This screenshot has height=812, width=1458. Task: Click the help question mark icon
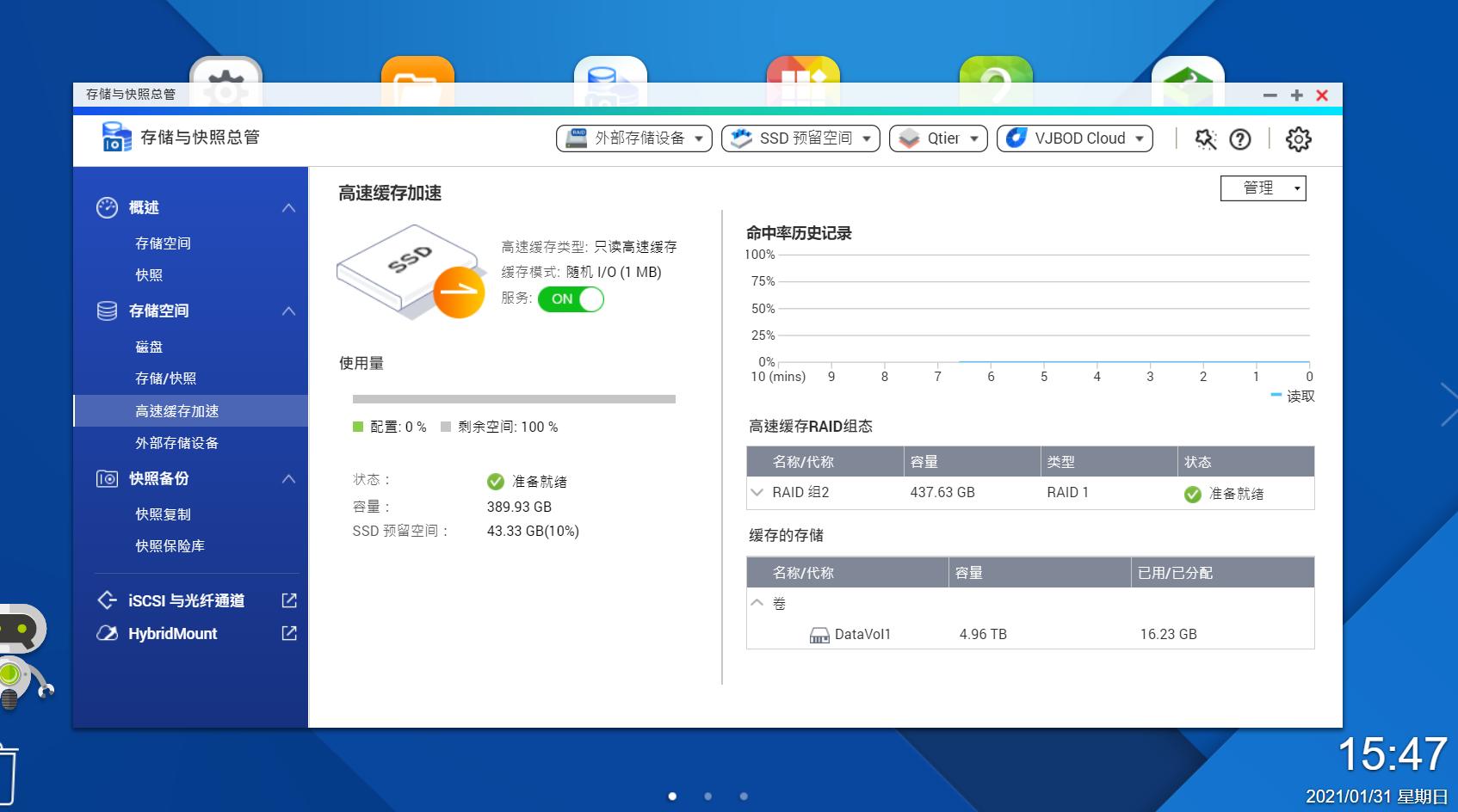coord(1239,138)
